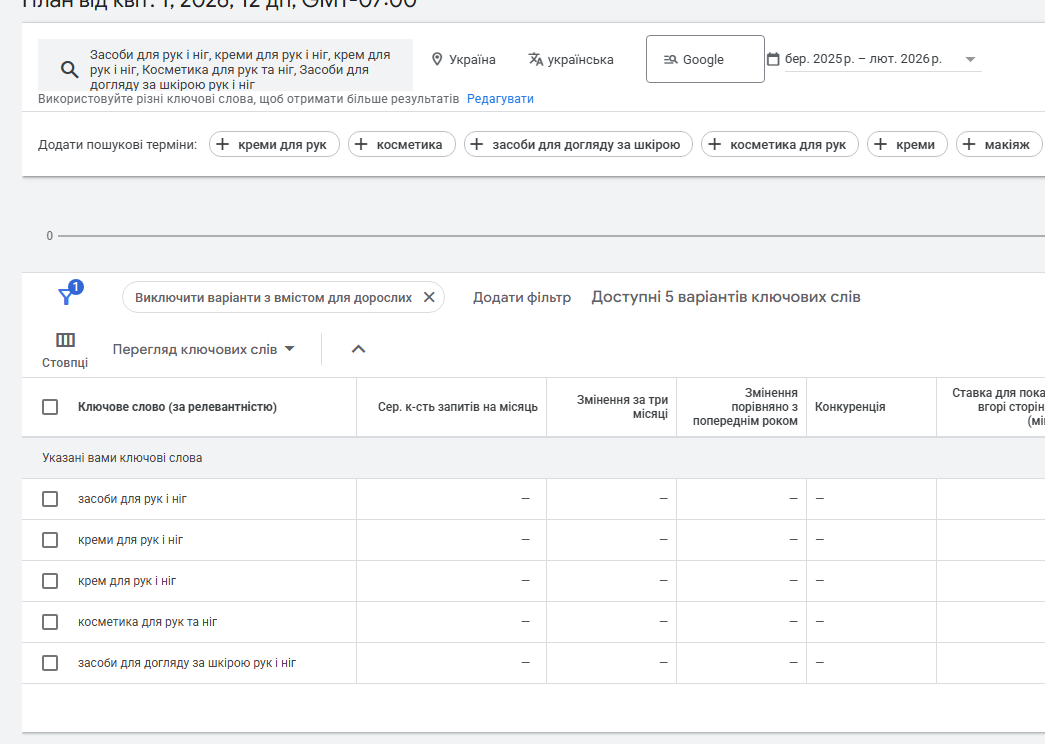
Task: Click the "Редагувати" link
Action: pos(500,99)
